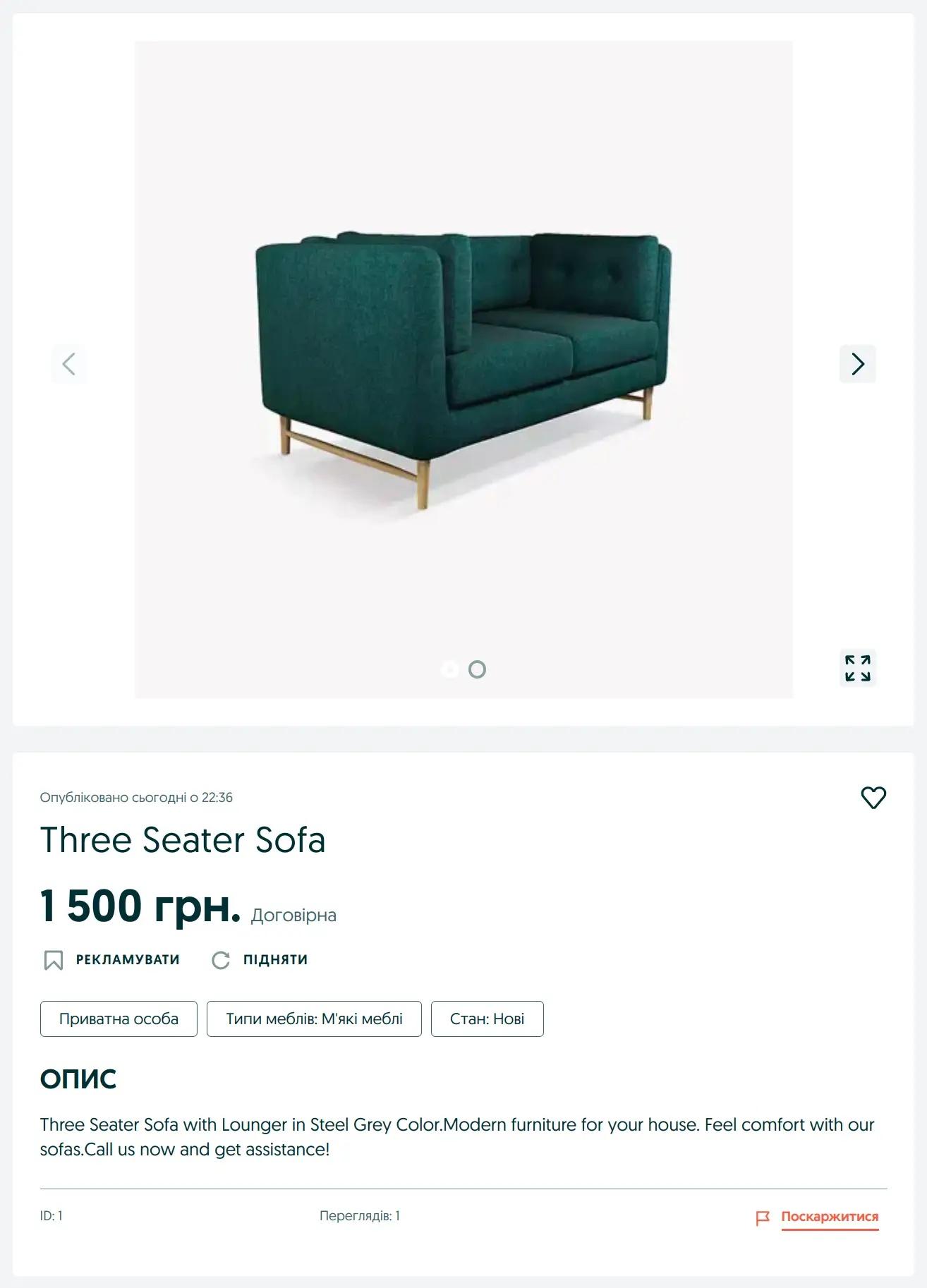Show the previous sofa photo
The image size is (927, 1288).
click(68, 364)
